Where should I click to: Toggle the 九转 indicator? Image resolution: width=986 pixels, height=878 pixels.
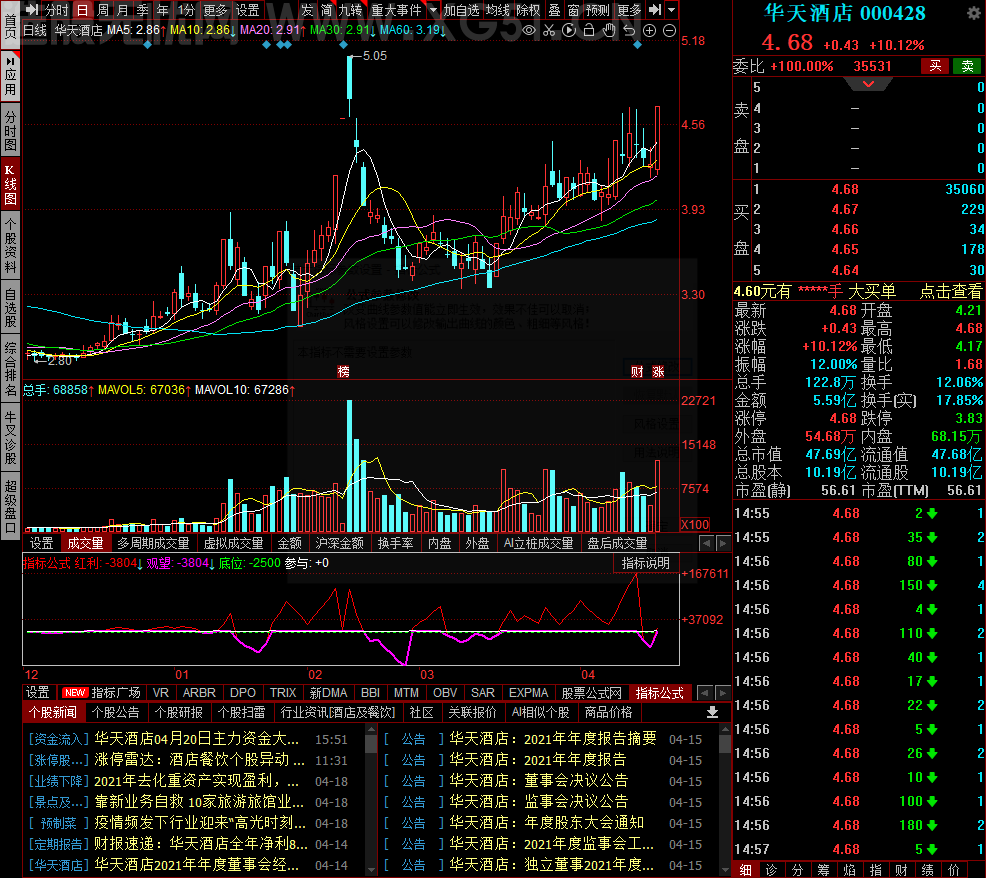pyautogui.click(x=350, y=10)
